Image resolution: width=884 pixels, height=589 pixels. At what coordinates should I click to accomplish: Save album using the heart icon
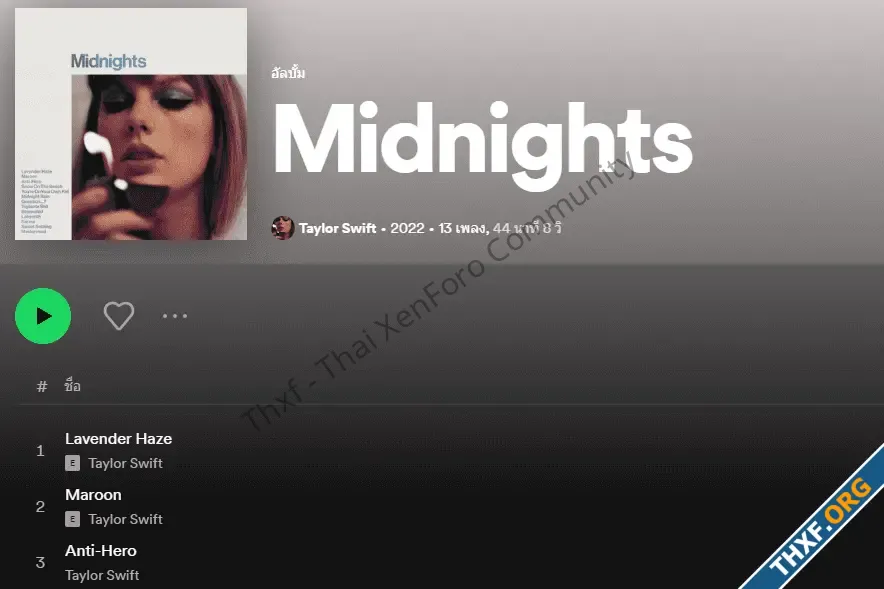tap(119, 316)
